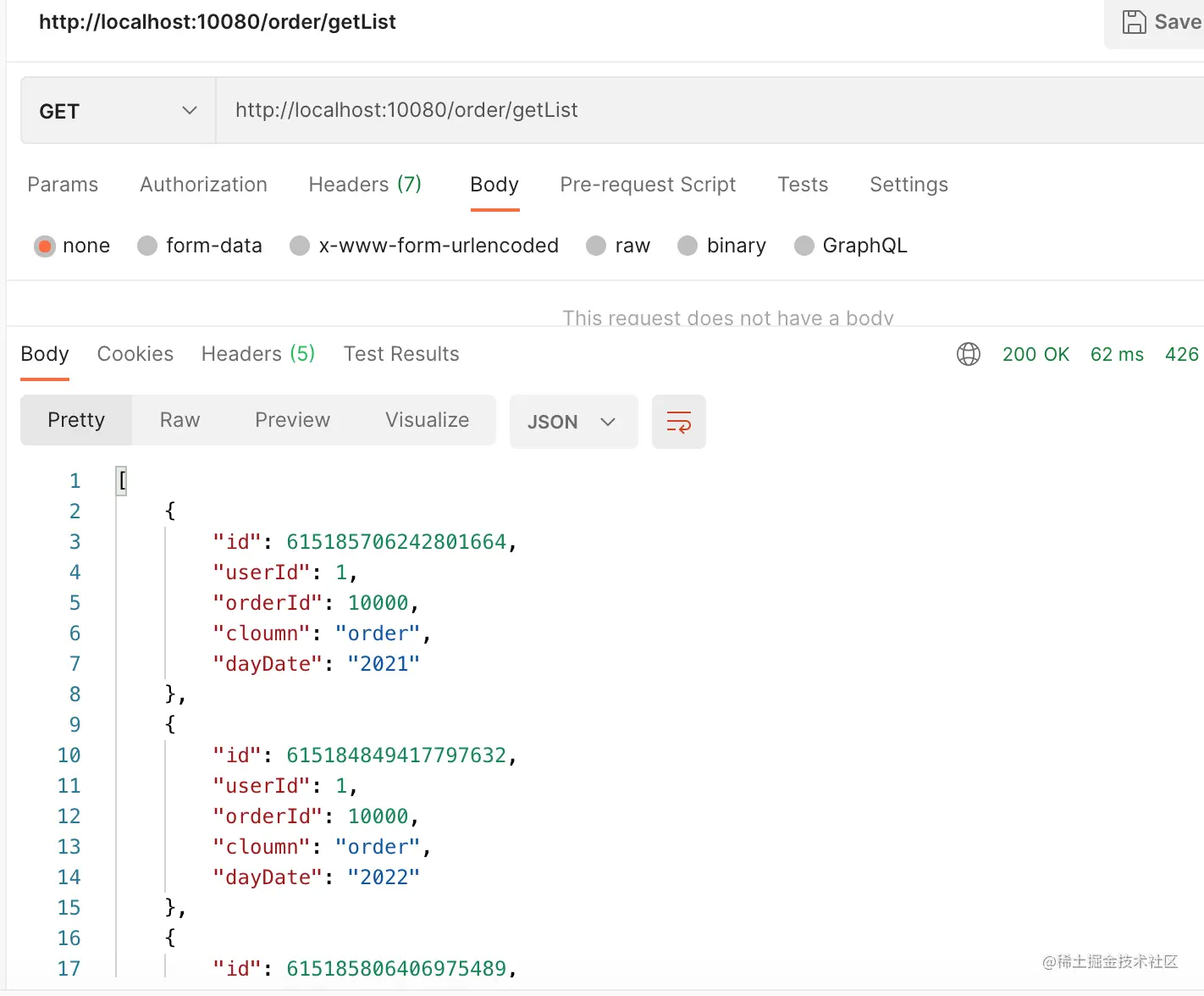The height and width of the screenshot is (996, 1204).
Task: Select the none body type radio
Action: (x=45, y=246)
